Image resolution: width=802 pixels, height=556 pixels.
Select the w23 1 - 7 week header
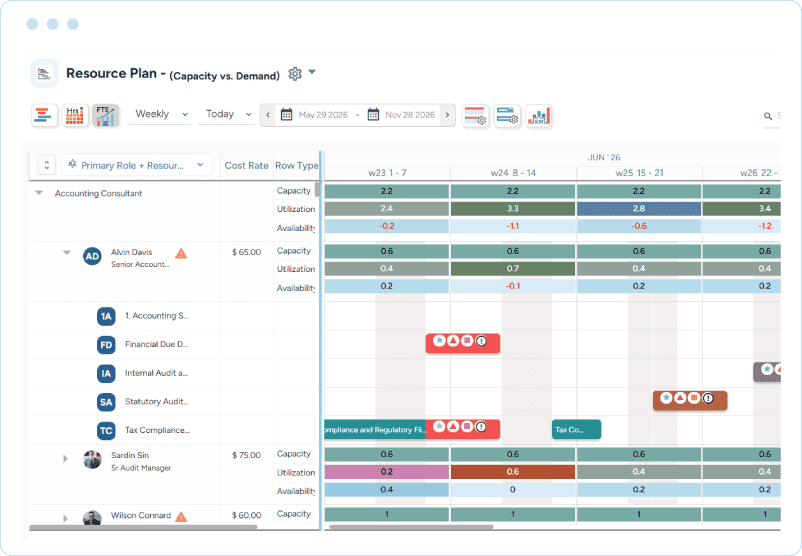pos(387,173)
